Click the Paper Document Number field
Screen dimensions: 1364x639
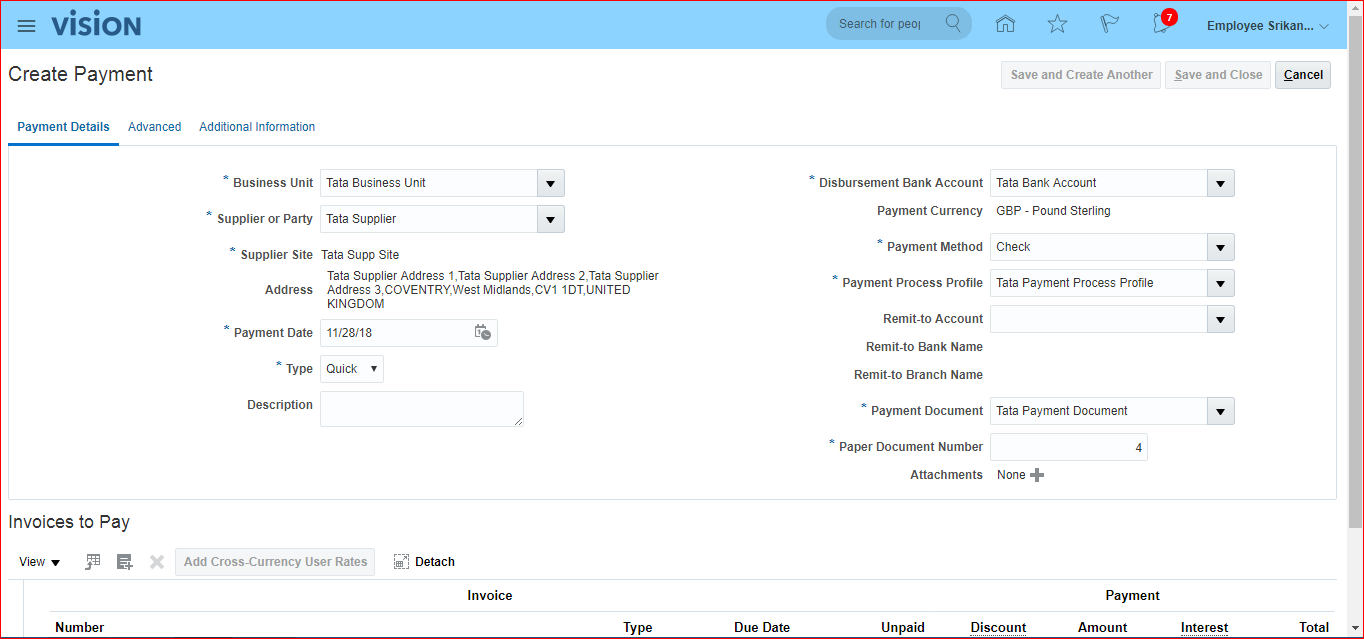click(x=1068, y=447)
